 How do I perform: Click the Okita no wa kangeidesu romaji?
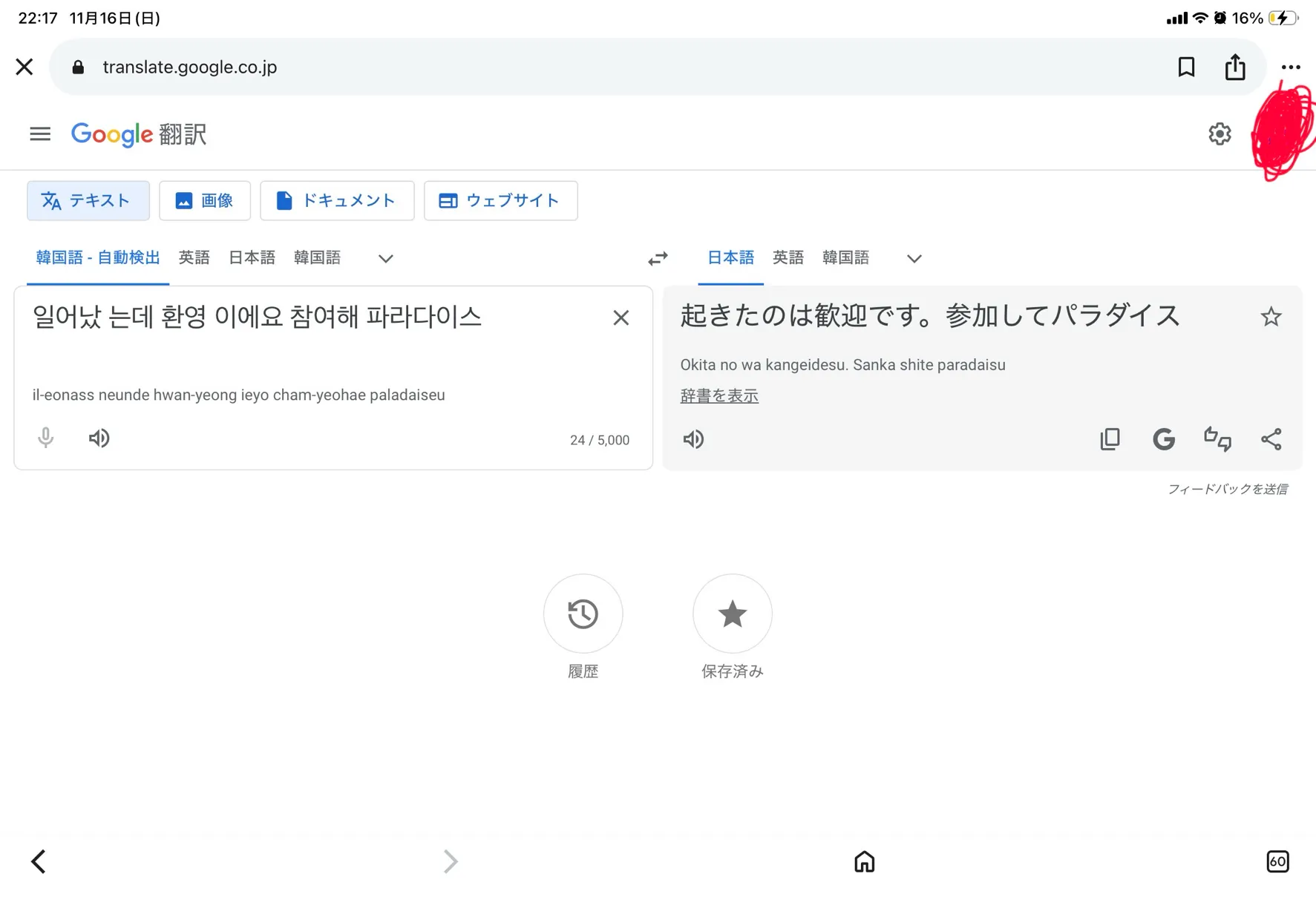pos(842,365)
